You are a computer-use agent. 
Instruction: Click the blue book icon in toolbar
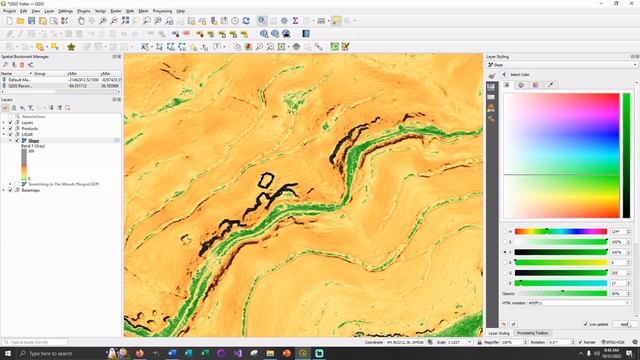click(x=306, y=34)
